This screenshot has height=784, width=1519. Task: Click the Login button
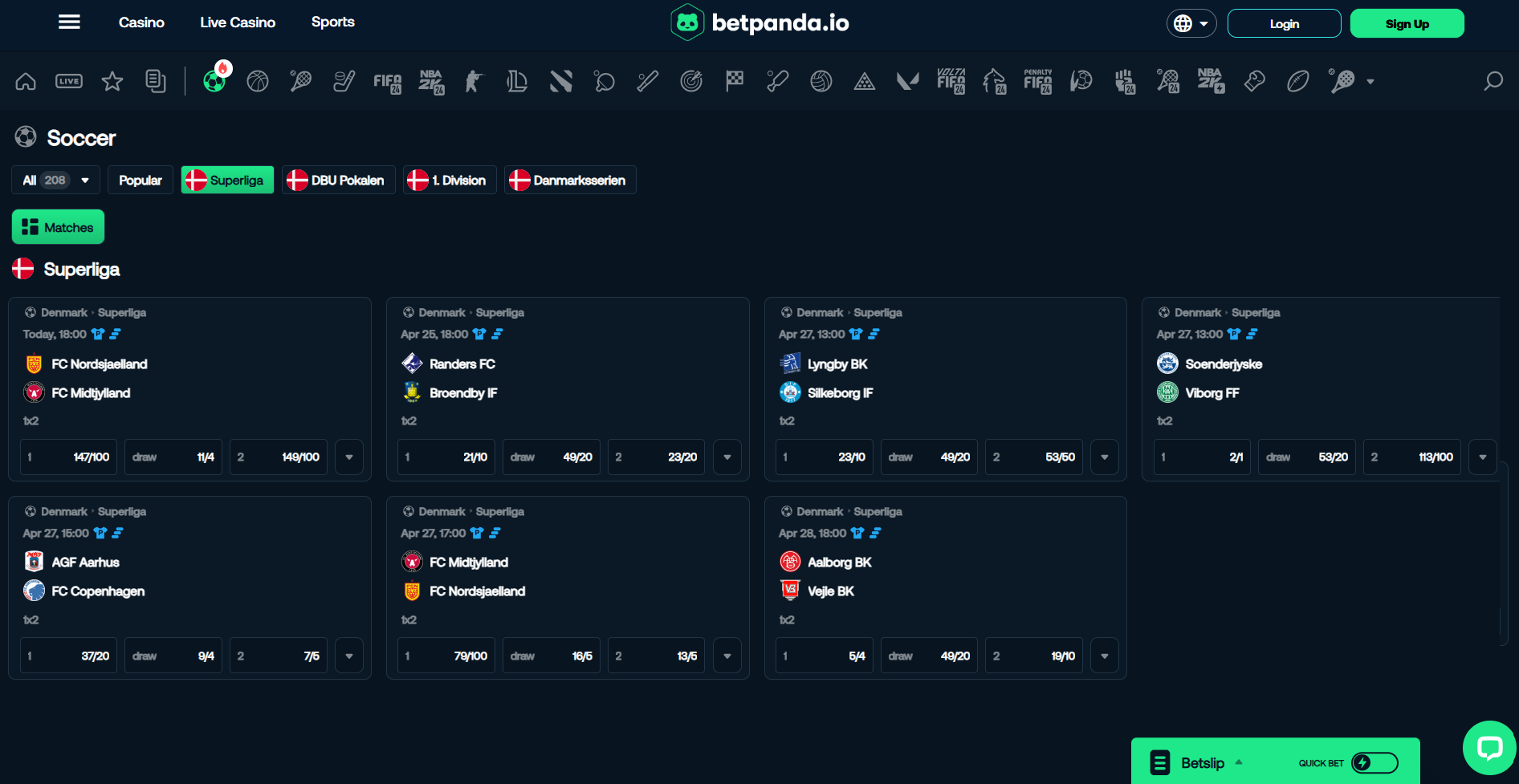click(1285, 24)
